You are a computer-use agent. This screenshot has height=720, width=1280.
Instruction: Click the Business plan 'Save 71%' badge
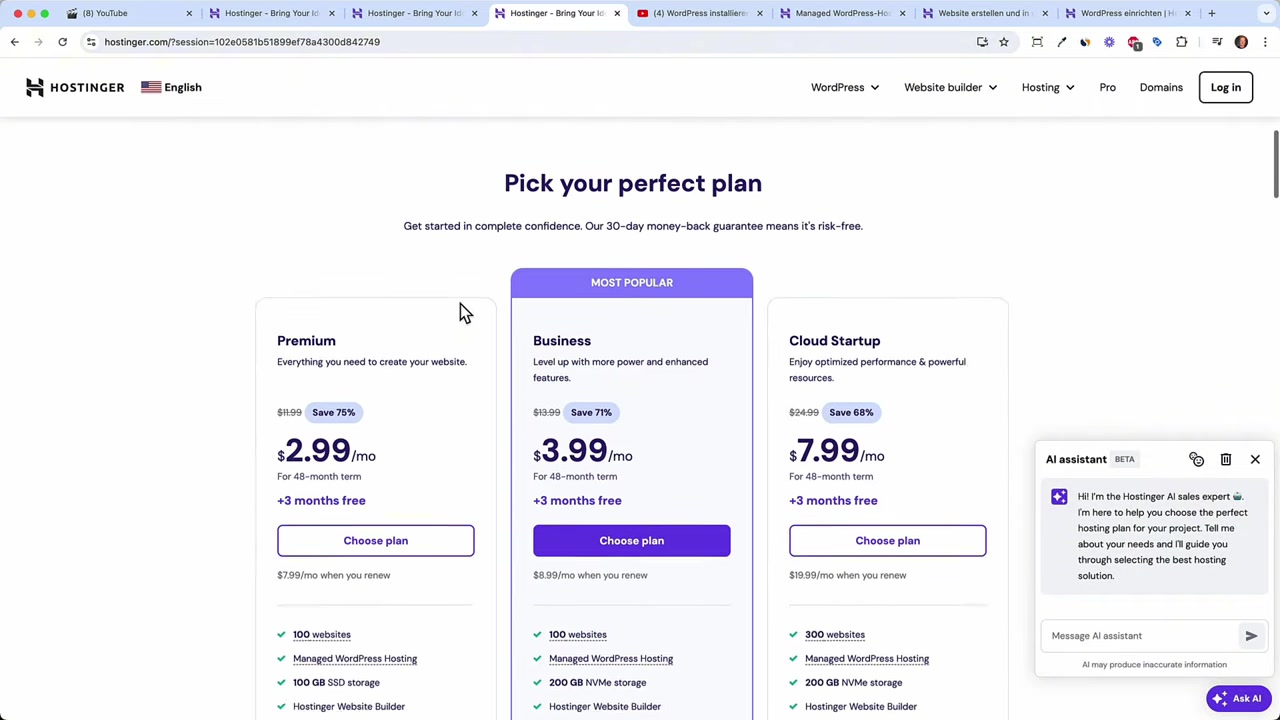tap(591, 412)
